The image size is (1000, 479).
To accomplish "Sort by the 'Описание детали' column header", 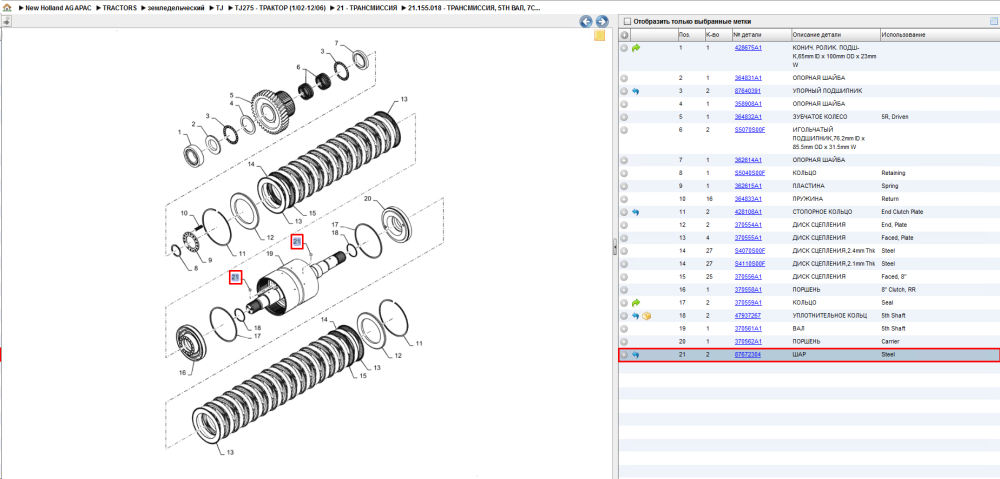I will tap(834, 35).
